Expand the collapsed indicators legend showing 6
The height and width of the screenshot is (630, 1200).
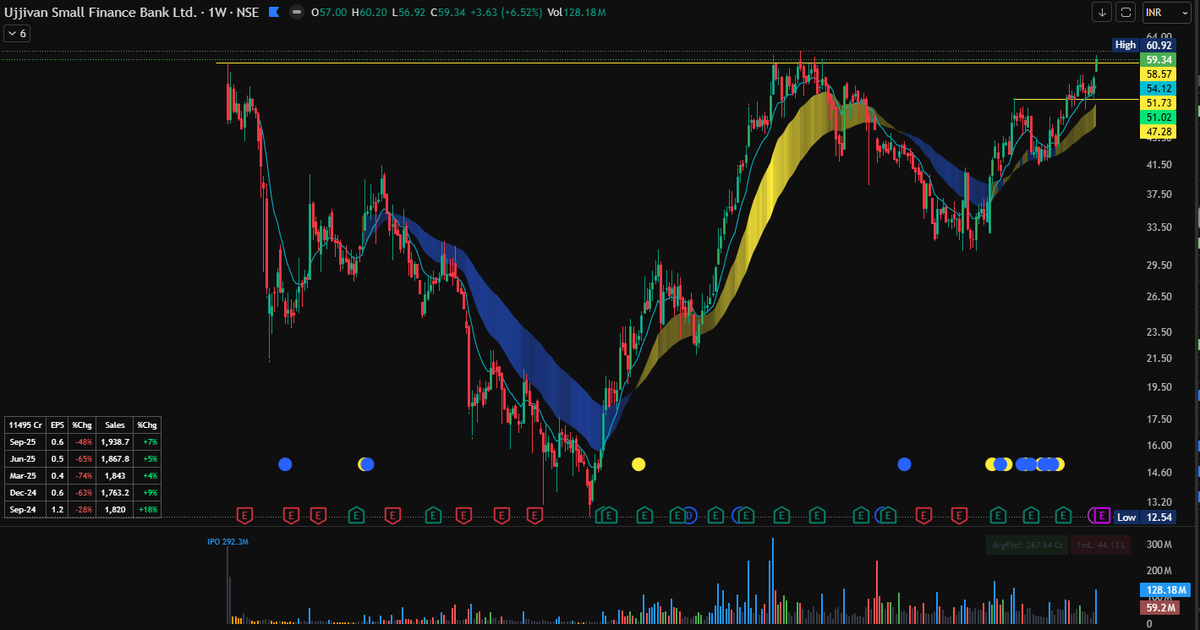(x=17, y=33)
